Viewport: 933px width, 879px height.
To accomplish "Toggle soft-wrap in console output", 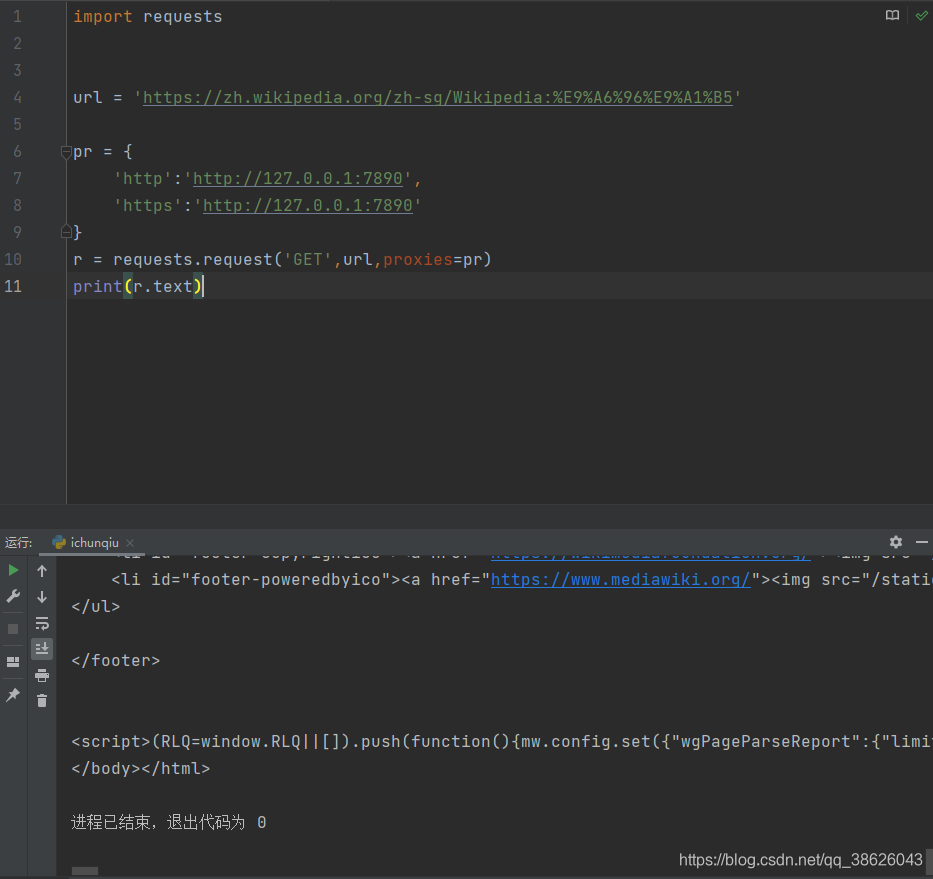I will (42, 623).
